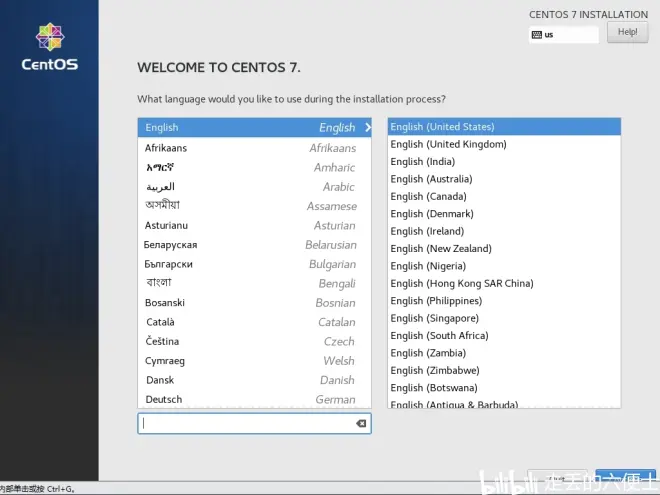This screenshot has height=495, width=660.
Task: Open the Help! button
Action: [627, 32]
